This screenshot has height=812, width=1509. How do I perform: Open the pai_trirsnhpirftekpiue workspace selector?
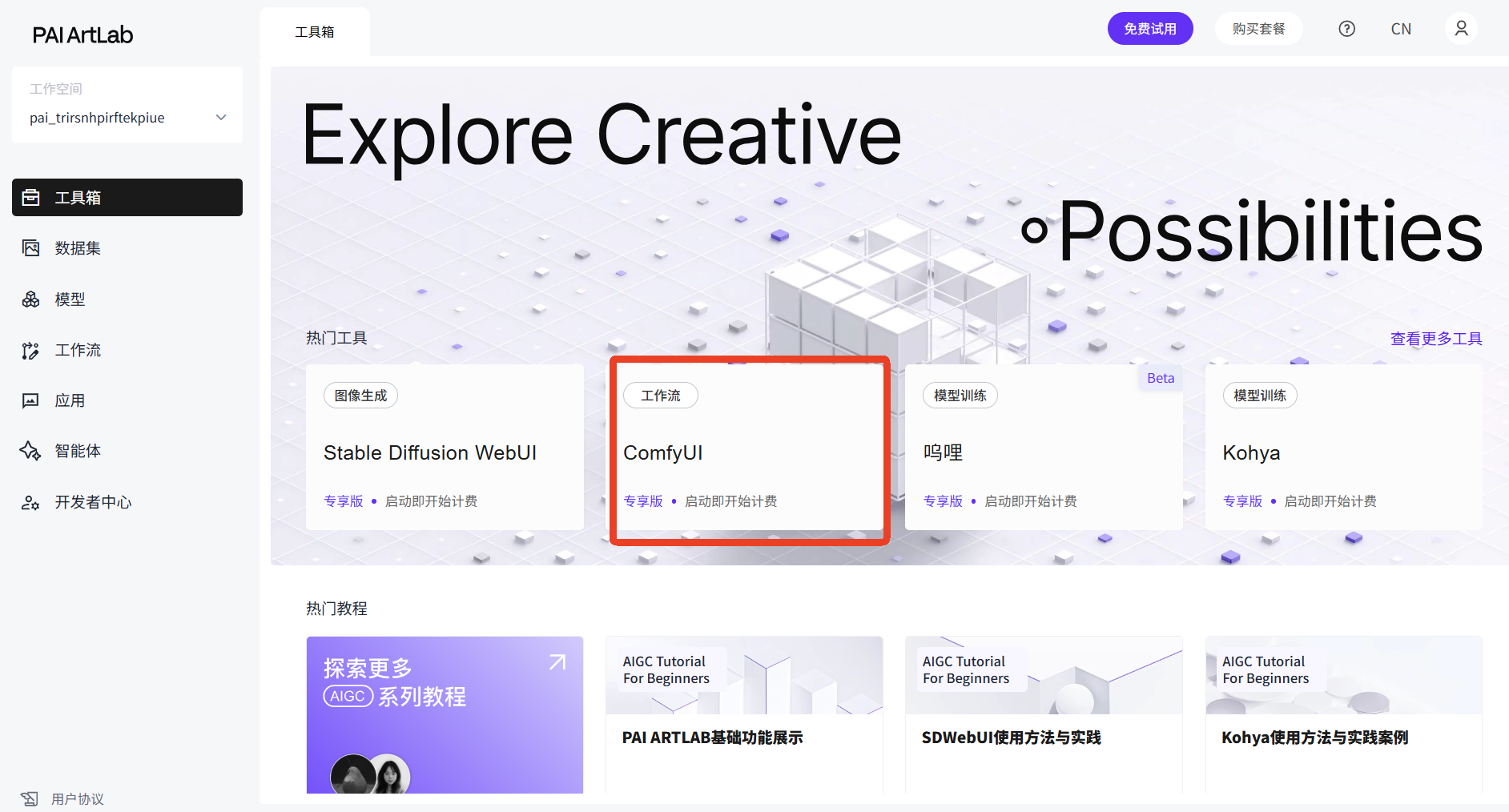pyautogui.click(x=127, y=118)
